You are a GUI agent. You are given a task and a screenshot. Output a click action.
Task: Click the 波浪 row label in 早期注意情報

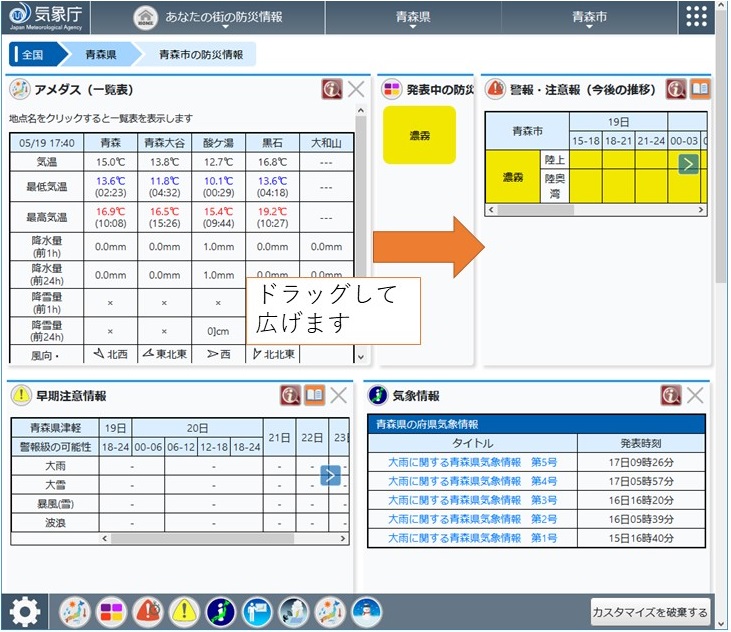[55, 523]
